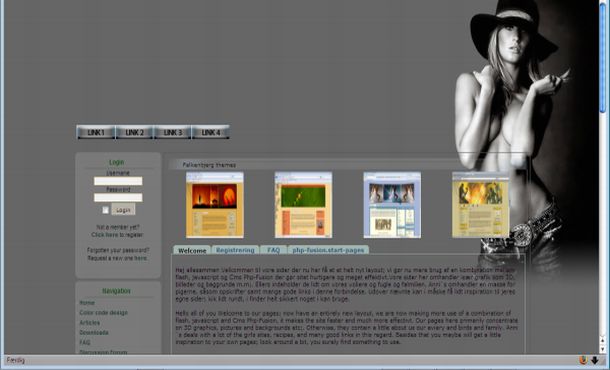Submit with the Login button
The width and height of the screenshot is (610, 370).
(x=123, y=209)
